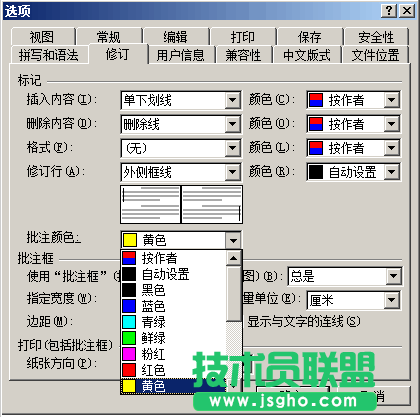The height and width of the screenshot is (417, 420).
Task: Open 颜色(C) by-author color dropdown
Action: [392, 100]
